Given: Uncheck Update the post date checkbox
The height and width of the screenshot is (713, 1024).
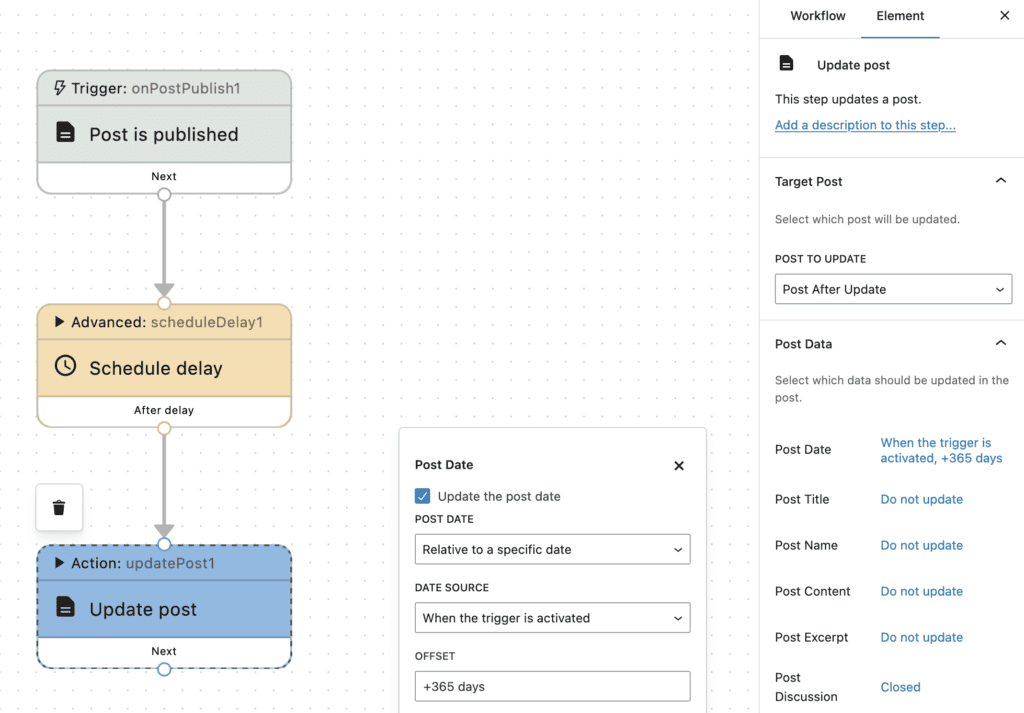Looking at the screenshot, I should tap(423, 496).
